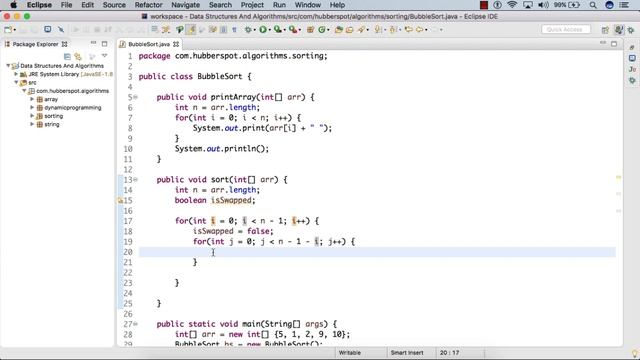Select the Package Explorer tab

(x=36, y=44)
